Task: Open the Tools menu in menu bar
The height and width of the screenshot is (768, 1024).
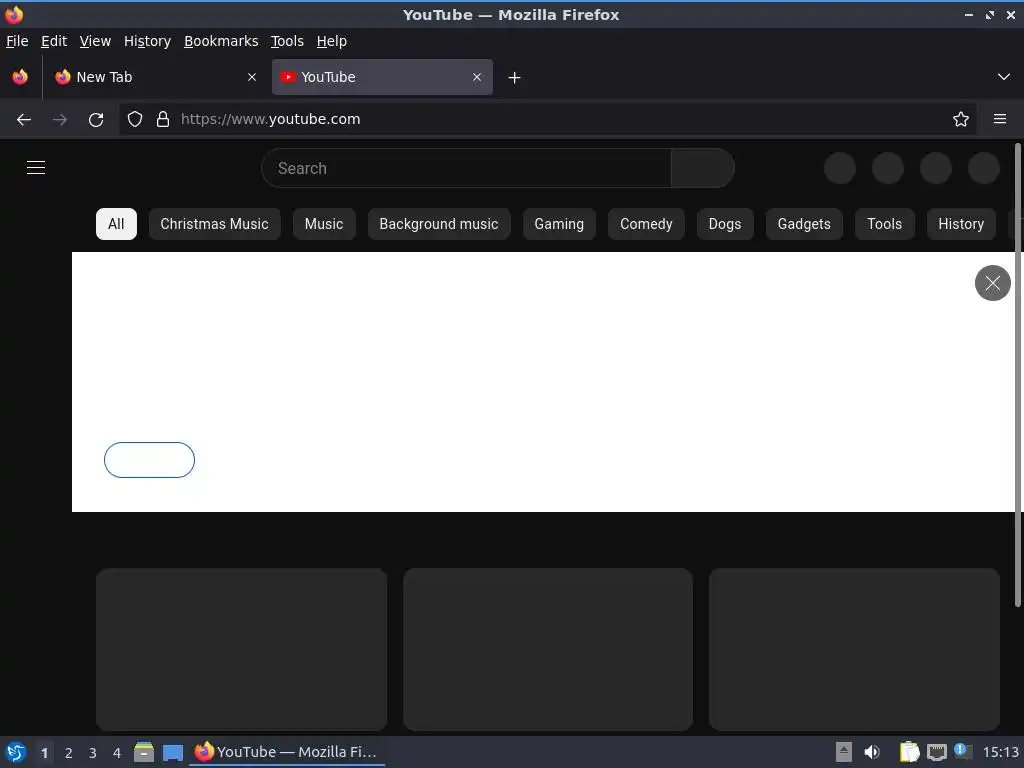Action: pos(287,41)
